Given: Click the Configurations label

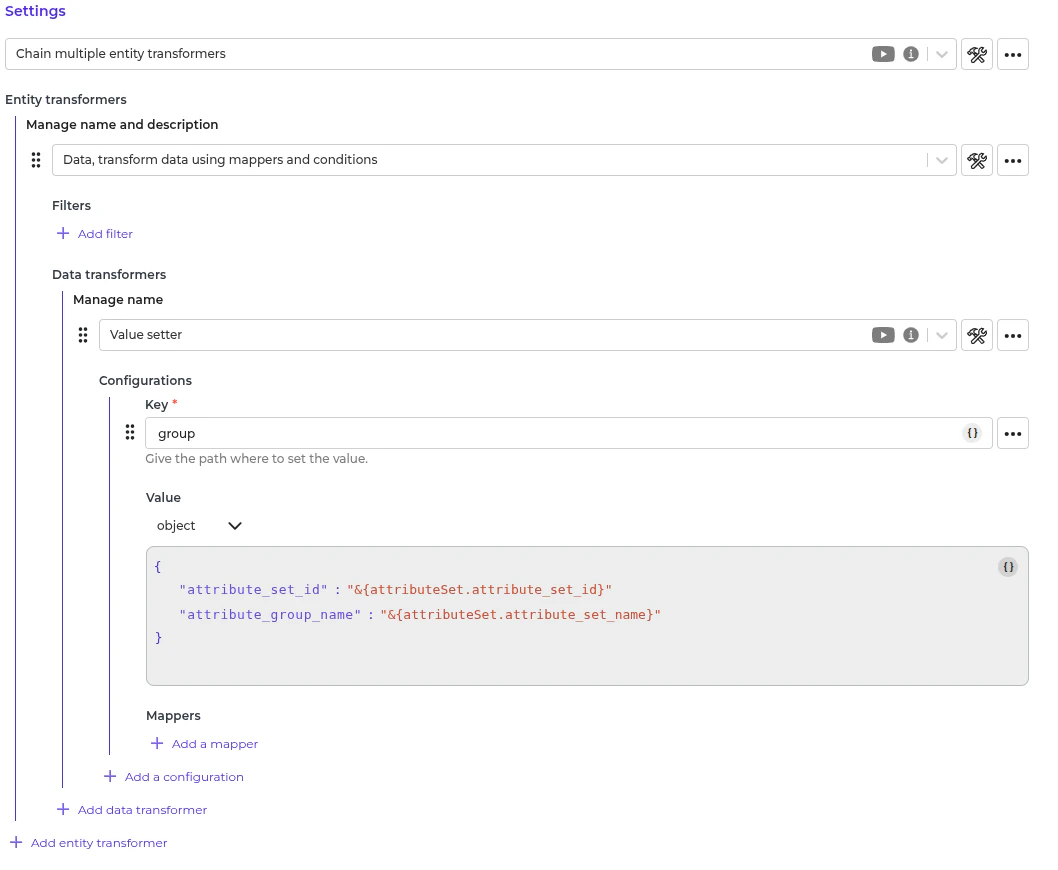Looking at the screenshot, I should pyautogui.click(x=145, y=381).
